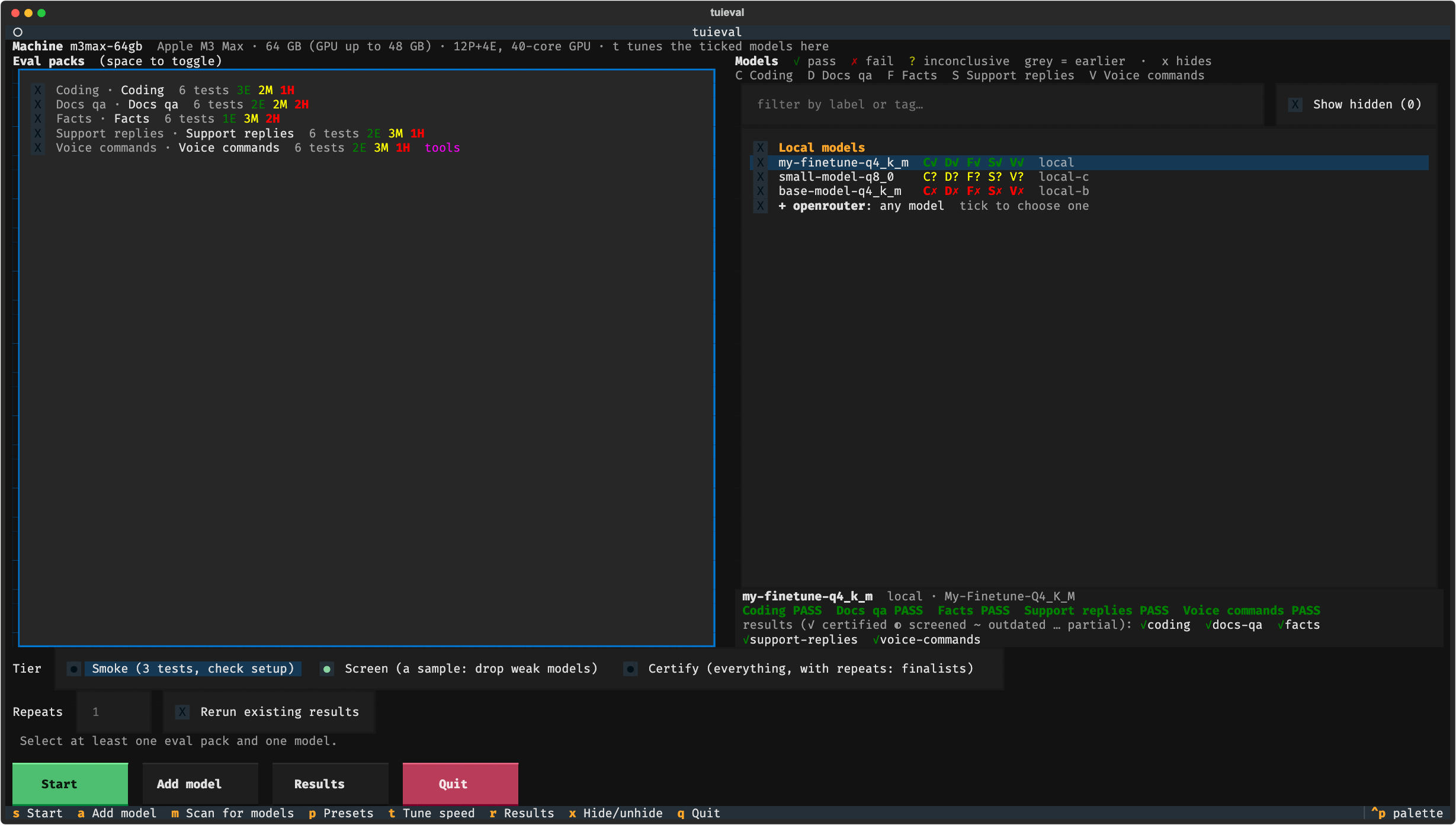Click 'r Results' footer shortcut
Image resolution: width=1456 pixels, height=825 pixels.
522,813
